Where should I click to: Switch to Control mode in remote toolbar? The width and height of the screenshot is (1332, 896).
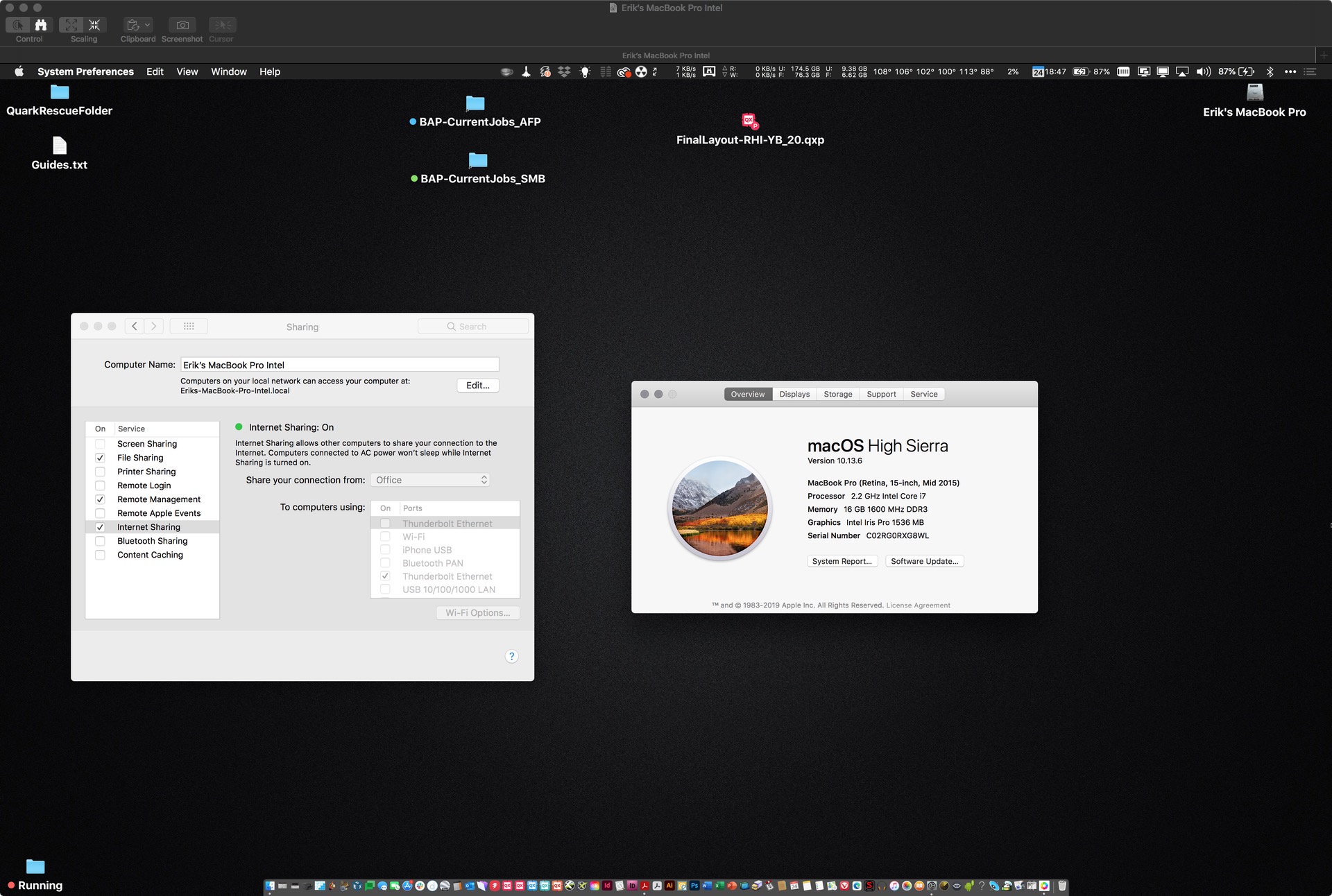coord(18,25)
